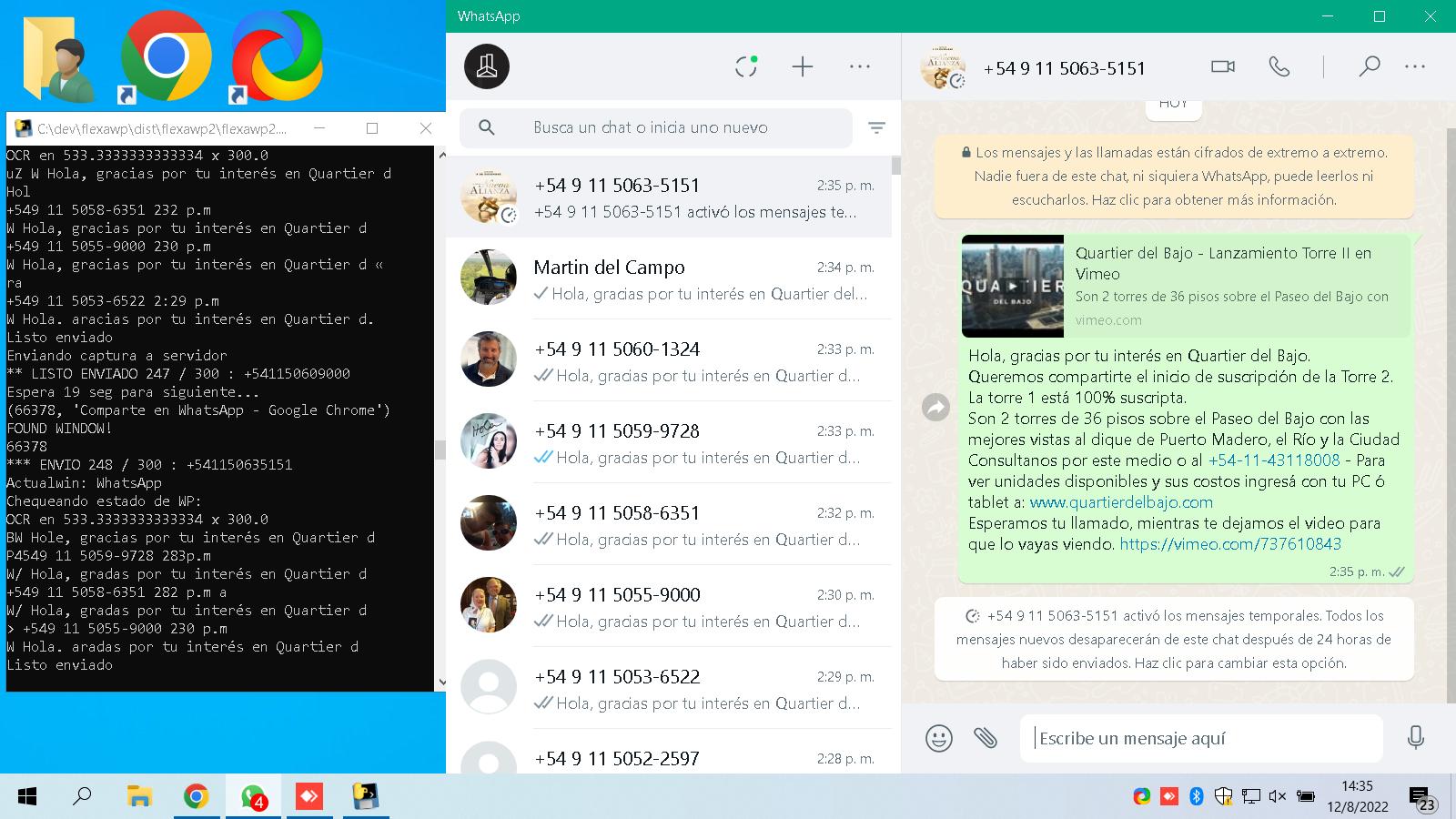Click the network tray icon
This screenshot has height=819, width=1456.
[x=1251, y=796]
